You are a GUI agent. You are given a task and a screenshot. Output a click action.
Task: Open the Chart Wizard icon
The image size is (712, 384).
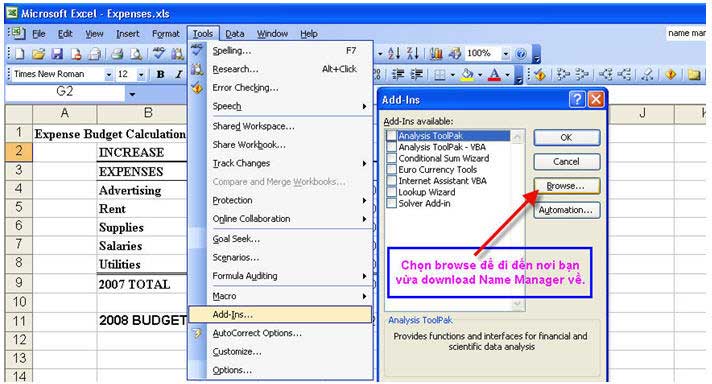tap(436, 54)
